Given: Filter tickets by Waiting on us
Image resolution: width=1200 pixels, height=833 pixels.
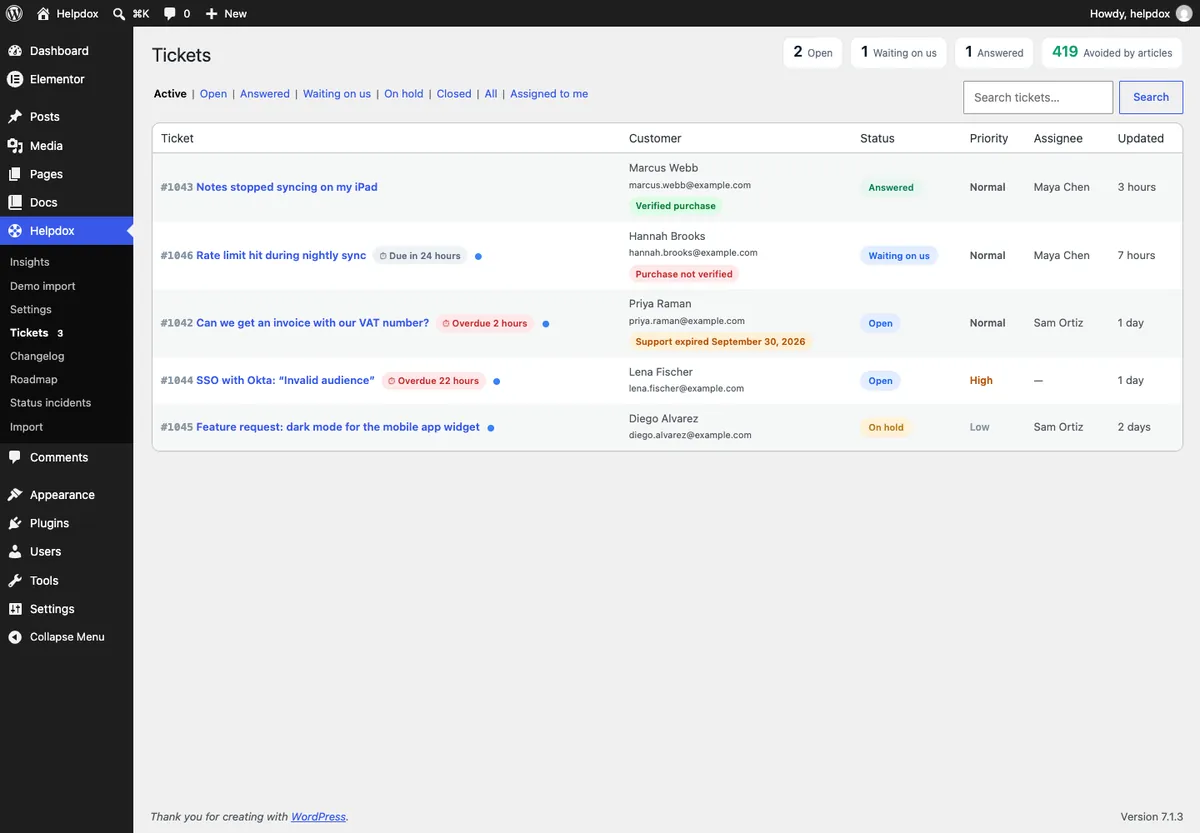Looking at the screenshot, I should point(337,94).
